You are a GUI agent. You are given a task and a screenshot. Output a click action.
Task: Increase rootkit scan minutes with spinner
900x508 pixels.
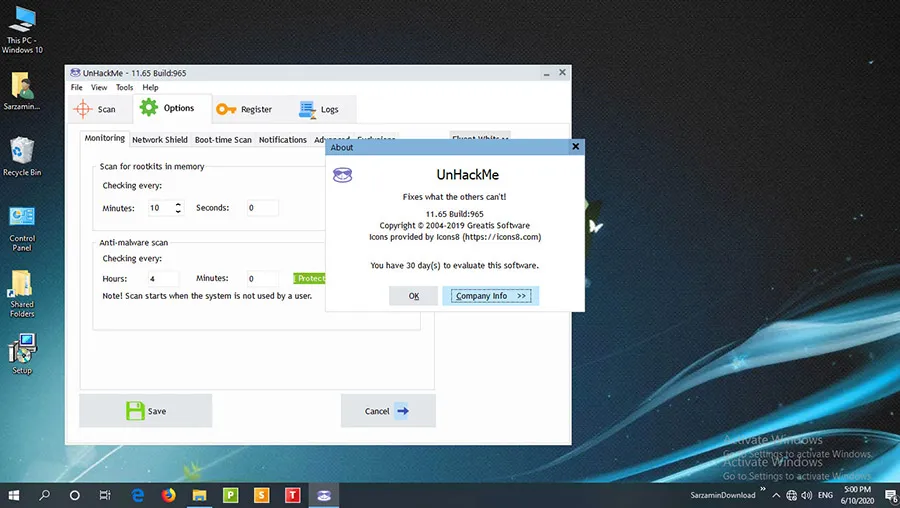[179, 204]
